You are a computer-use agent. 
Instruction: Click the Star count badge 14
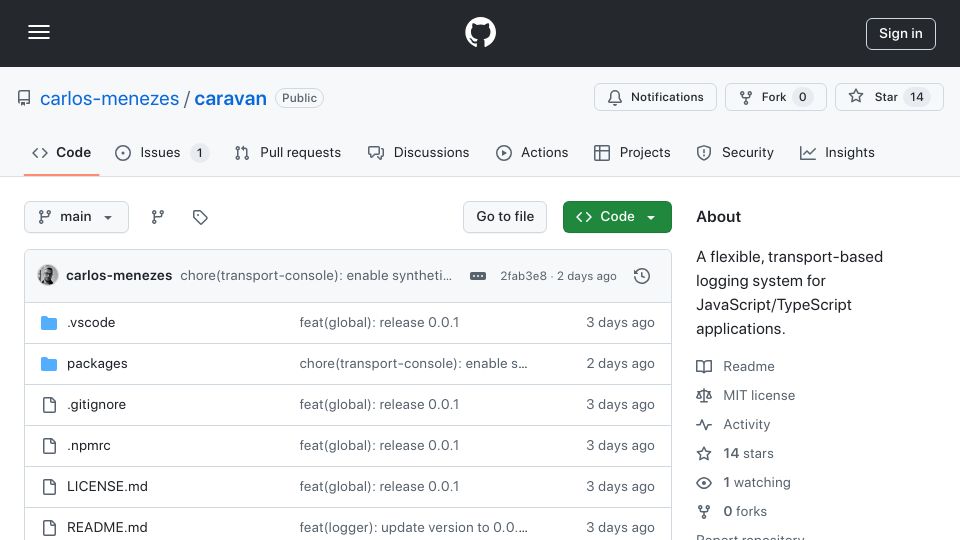(917, 97)
